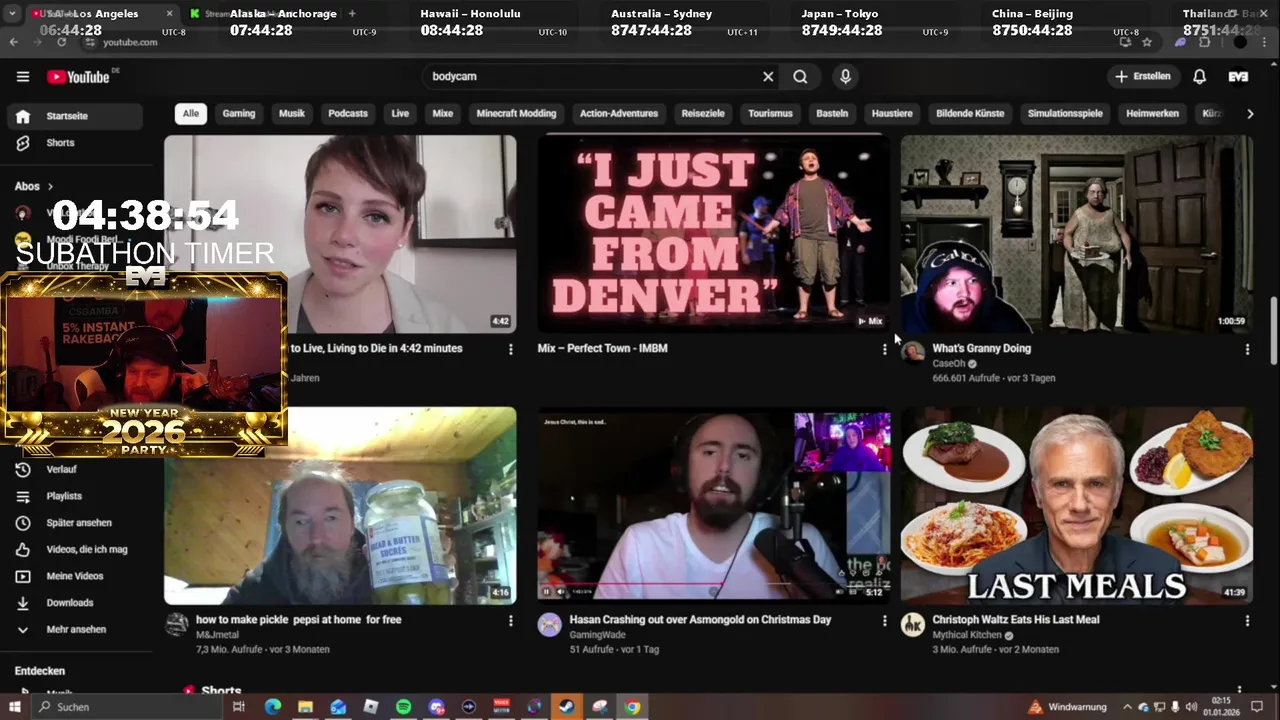Image resolution: width=1280 pixels, height=720 pixels.
Task: Select the Musik filter chip
Action: pos(292,114)
